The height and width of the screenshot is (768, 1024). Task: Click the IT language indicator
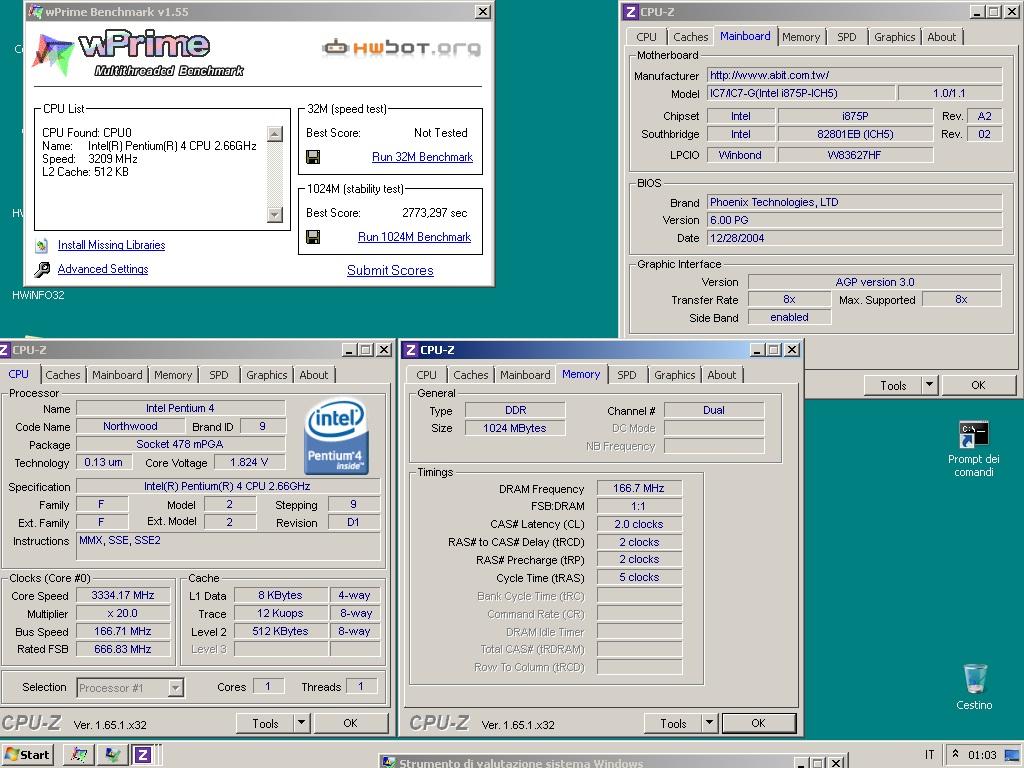(x=929, y=755)
